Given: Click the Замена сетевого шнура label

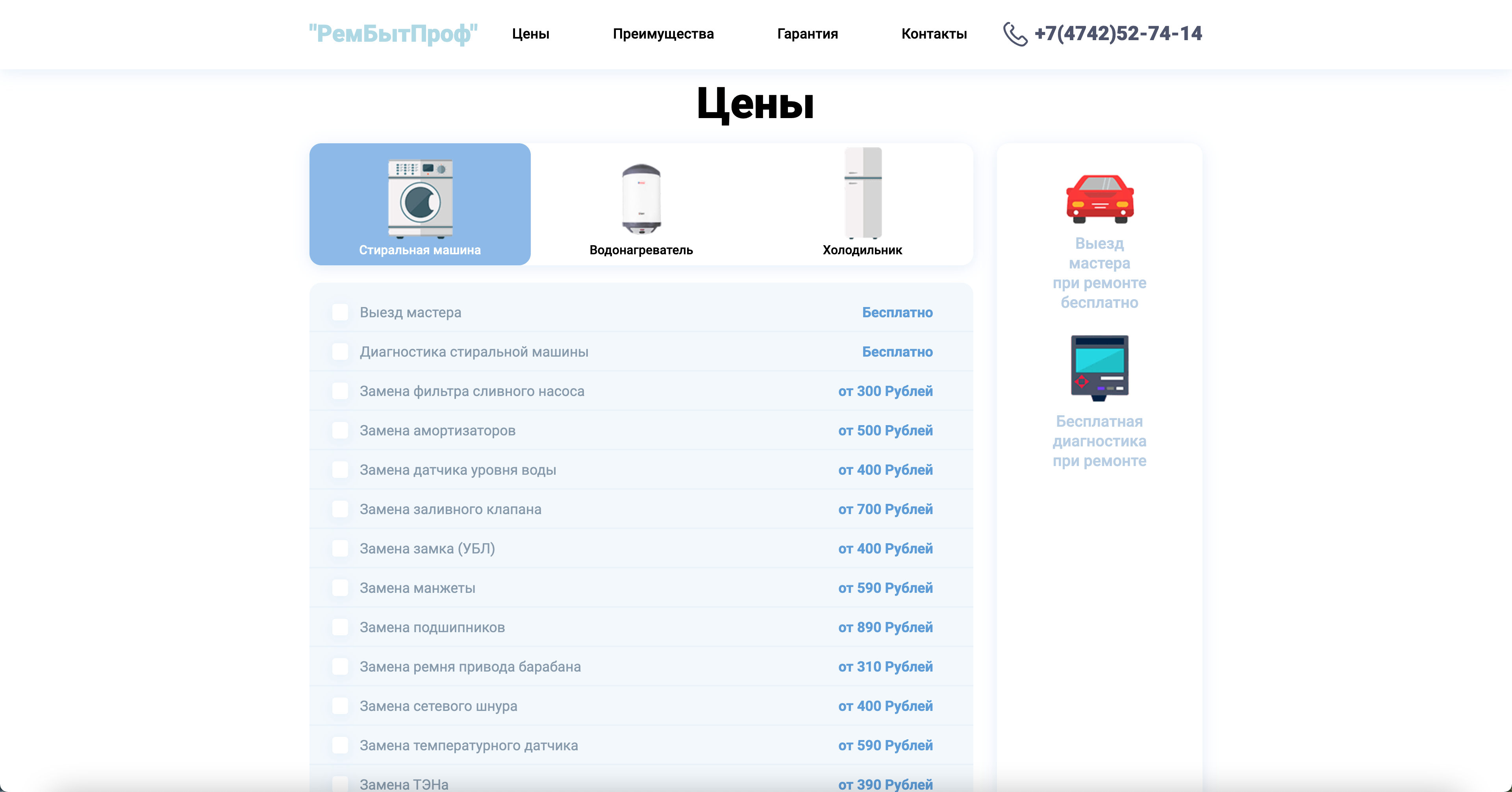Looking at the screenshot, I should tap(439, 706).
